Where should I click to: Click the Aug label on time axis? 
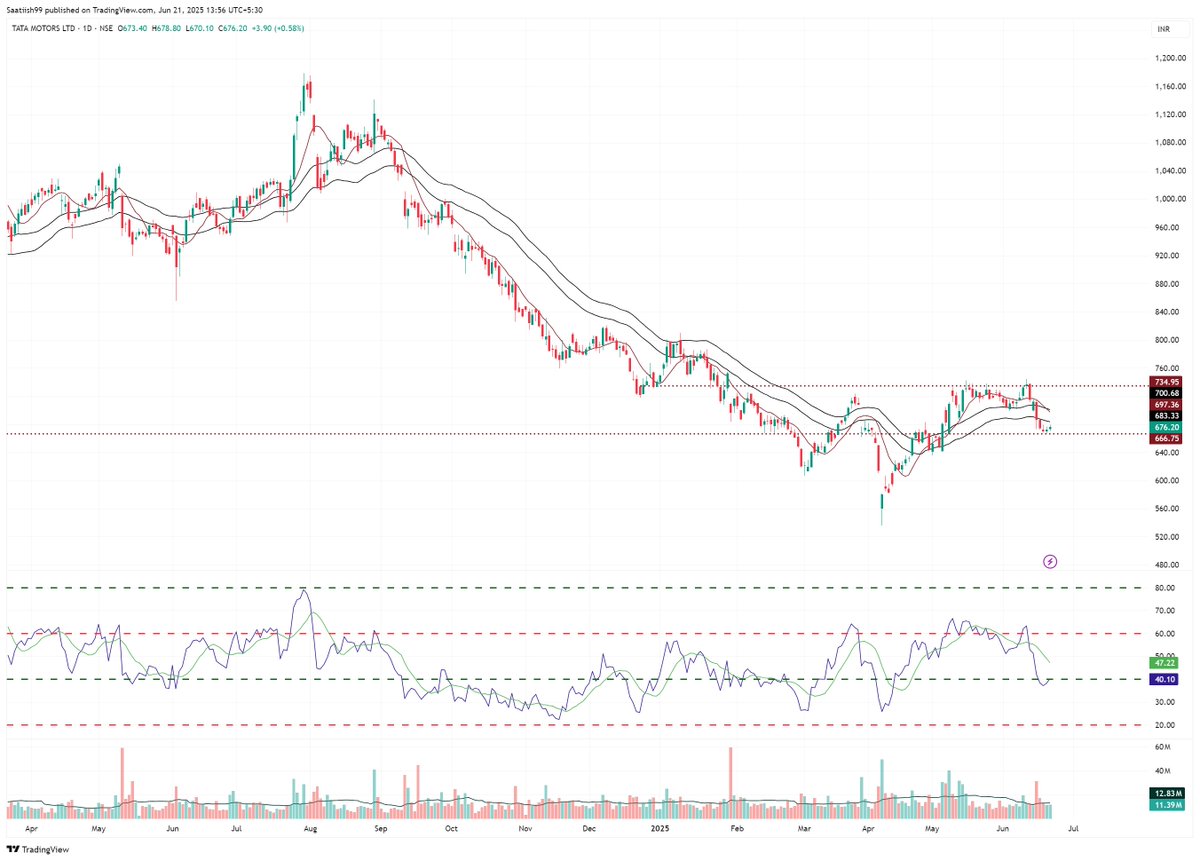tap(310, 829)
